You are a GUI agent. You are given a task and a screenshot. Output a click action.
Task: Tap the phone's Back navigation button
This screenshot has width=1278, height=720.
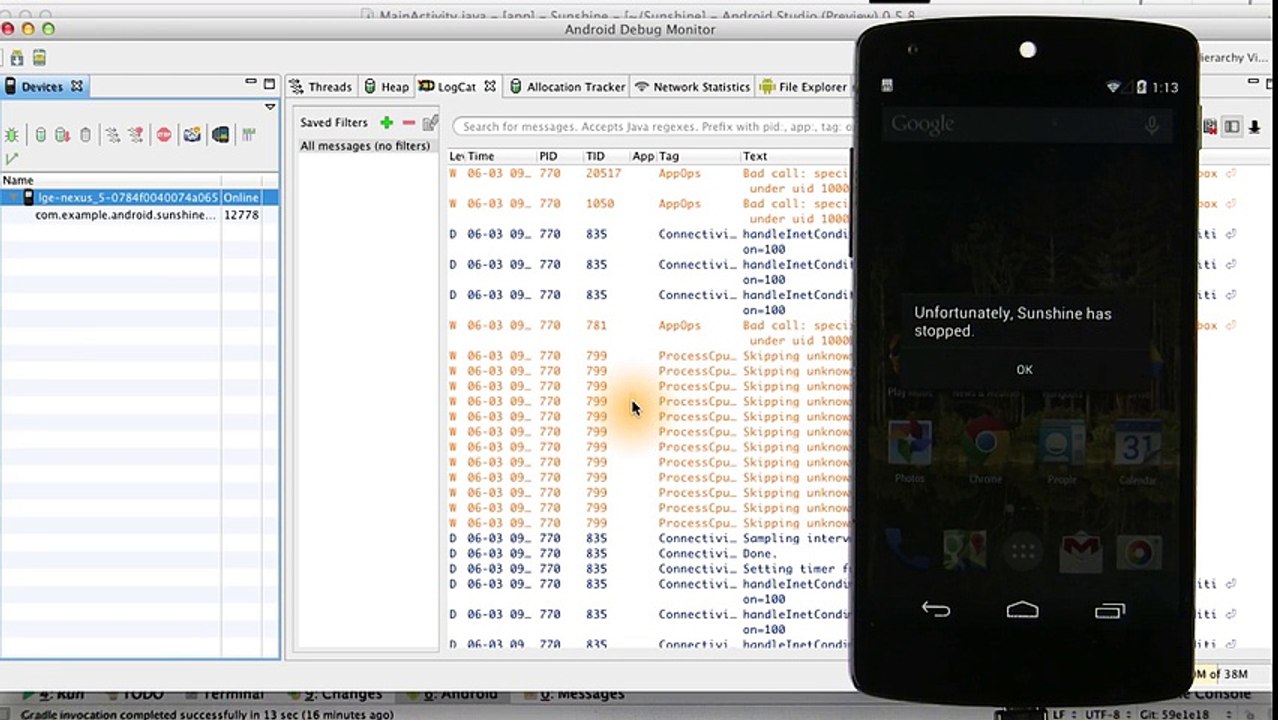tap(936, 610)
